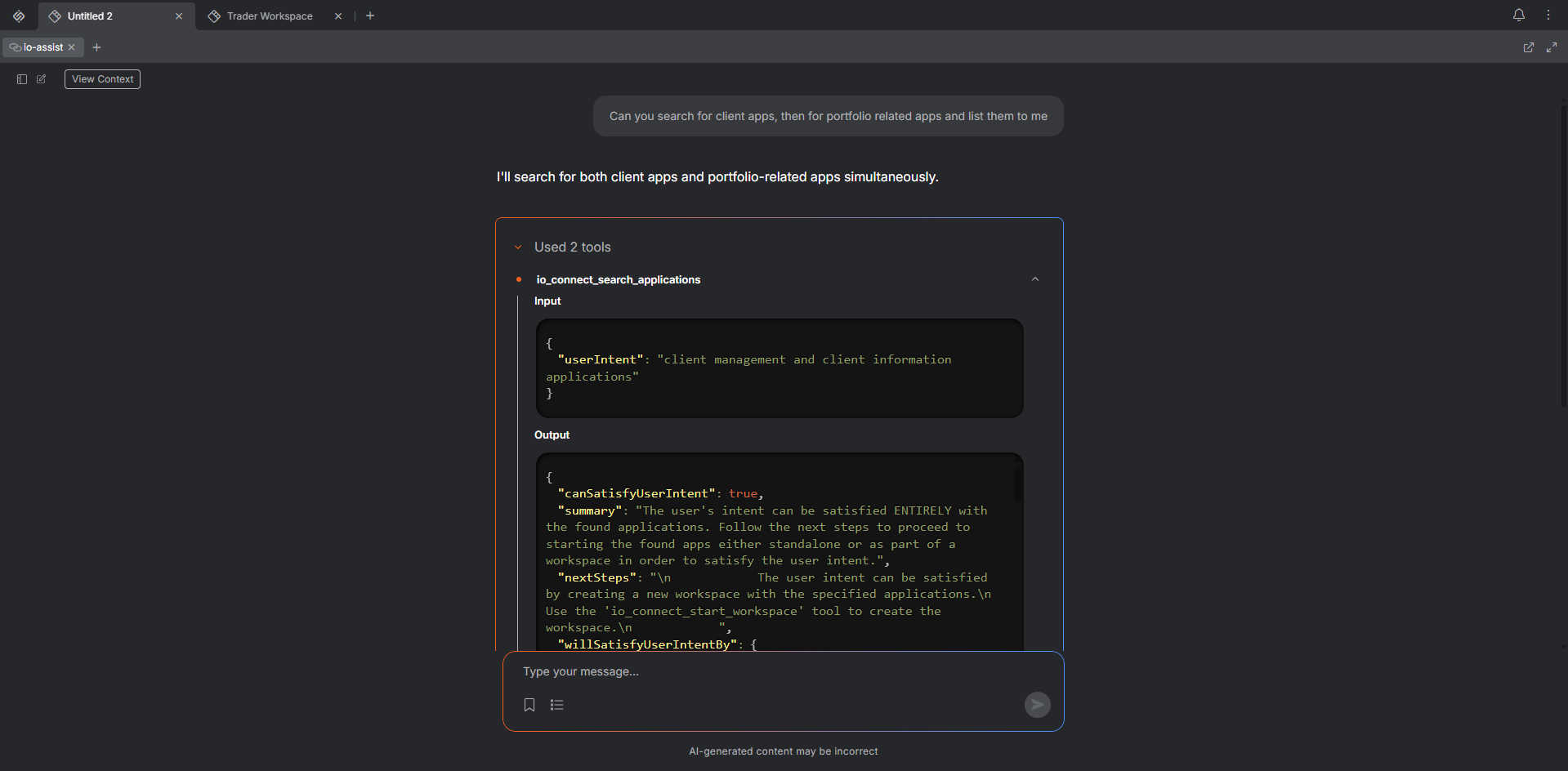Image resolution: width=1568 pixels, height=771 pixels.
Task: Click the Output JSON code block
Action: (780, 552)
